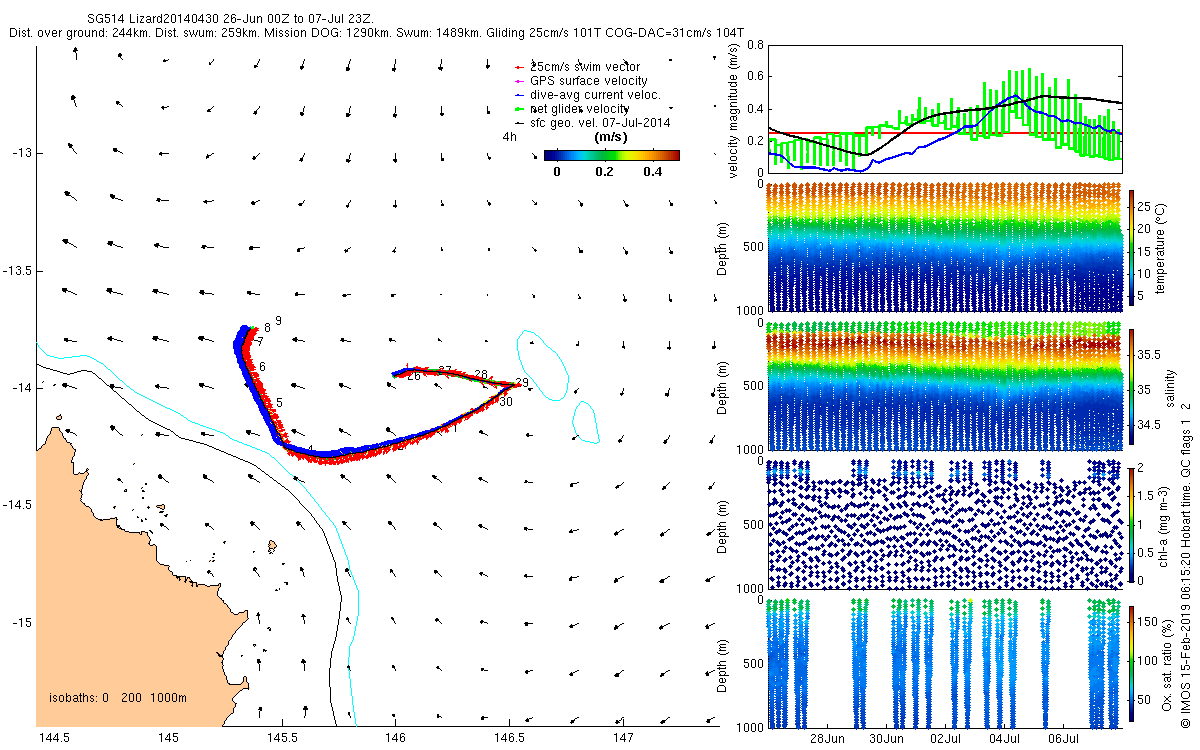Click the salinity color bar
Image resolution: width=1200 pixels, height=750 pixels.
pyautogui.click(x=1132, y=389)
